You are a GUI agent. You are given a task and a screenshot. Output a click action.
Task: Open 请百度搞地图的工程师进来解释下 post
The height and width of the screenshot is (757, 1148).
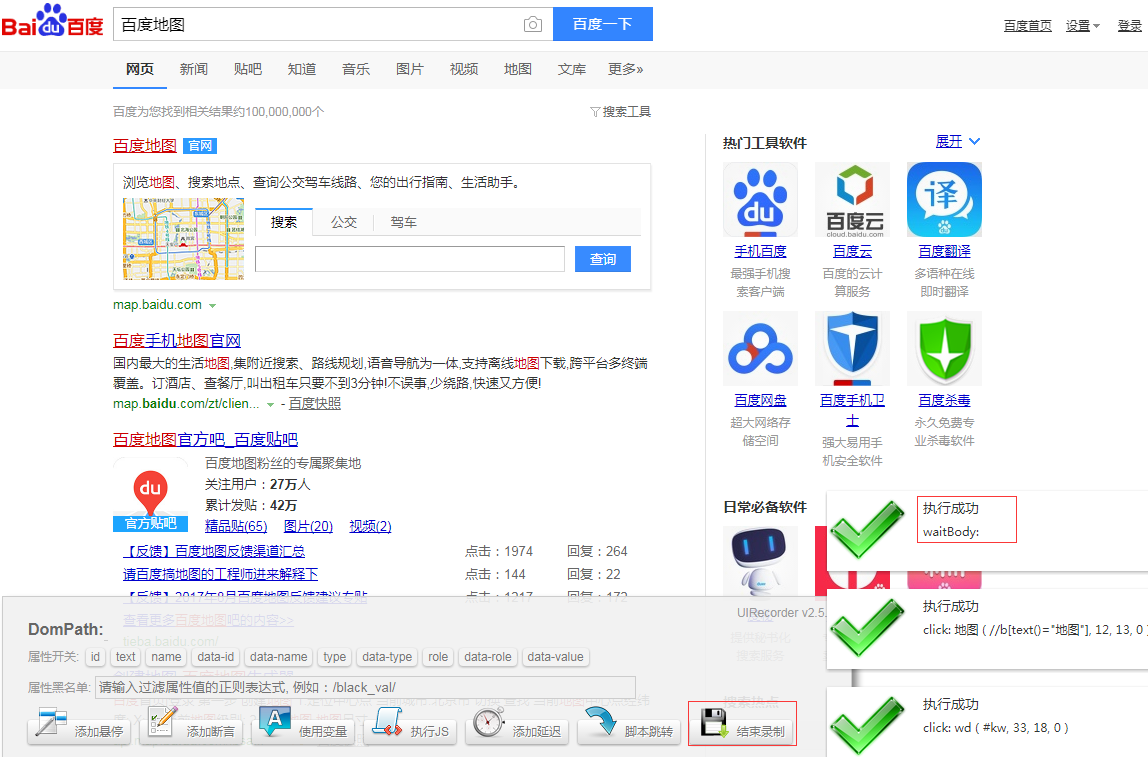(x=220, y=574)
